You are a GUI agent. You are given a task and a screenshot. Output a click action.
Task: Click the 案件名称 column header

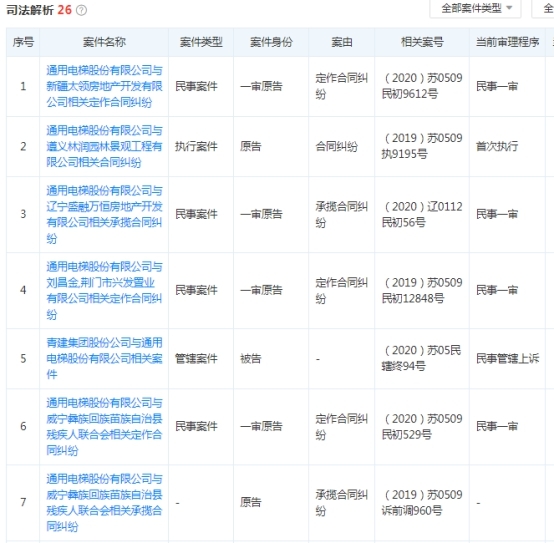pos(104,42)
